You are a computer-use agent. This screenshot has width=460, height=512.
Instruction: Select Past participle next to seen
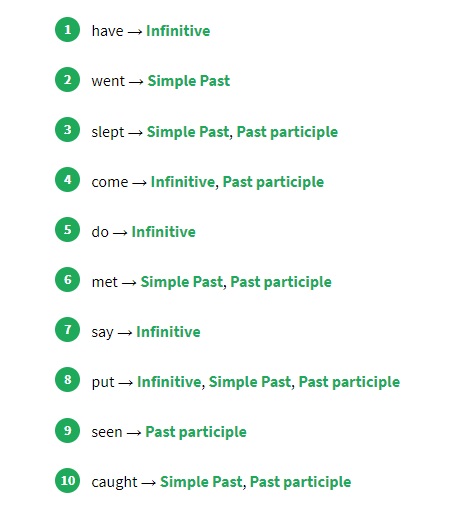(196, 432)
